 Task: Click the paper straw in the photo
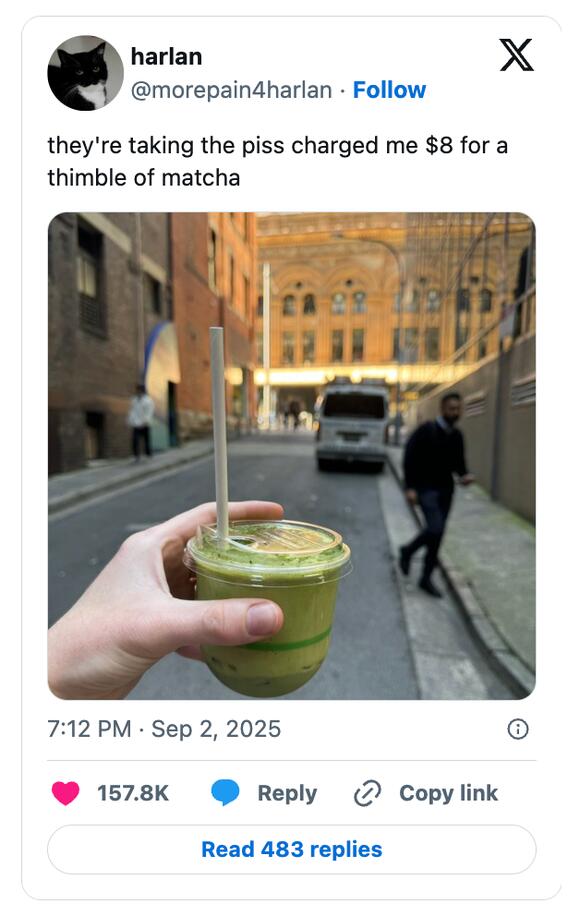tap(219, 433)
